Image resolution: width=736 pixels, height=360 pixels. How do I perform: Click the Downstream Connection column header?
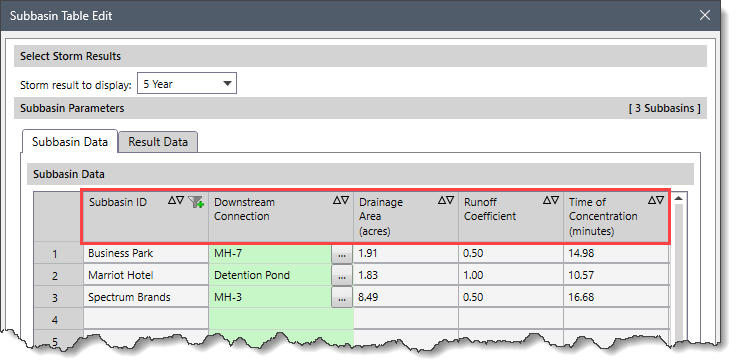point(281,217)
